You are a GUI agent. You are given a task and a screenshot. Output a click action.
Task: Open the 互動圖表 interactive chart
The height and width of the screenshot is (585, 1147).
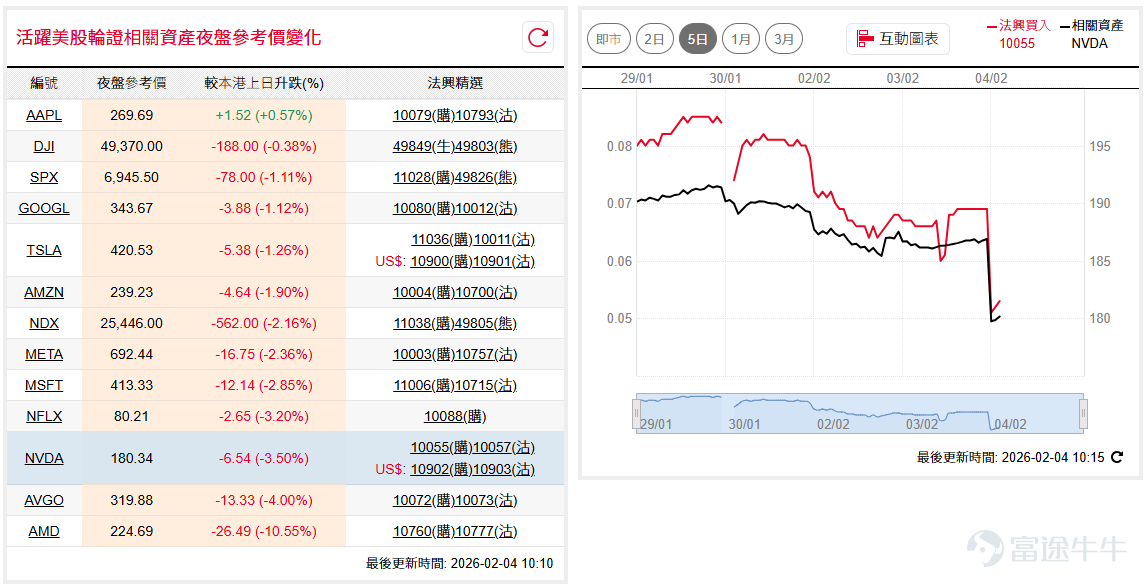point(898,39)
